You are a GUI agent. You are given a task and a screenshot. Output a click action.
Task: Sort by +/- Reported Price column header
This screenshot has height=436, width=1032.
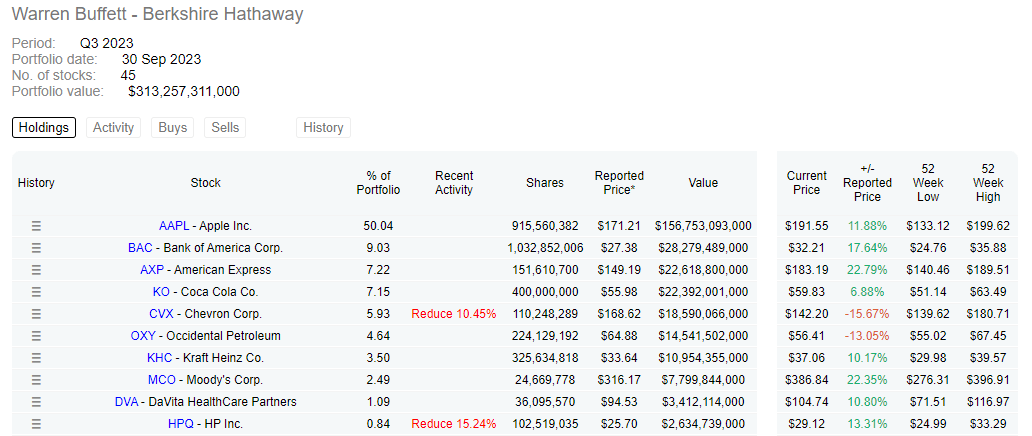pos(867,183)
